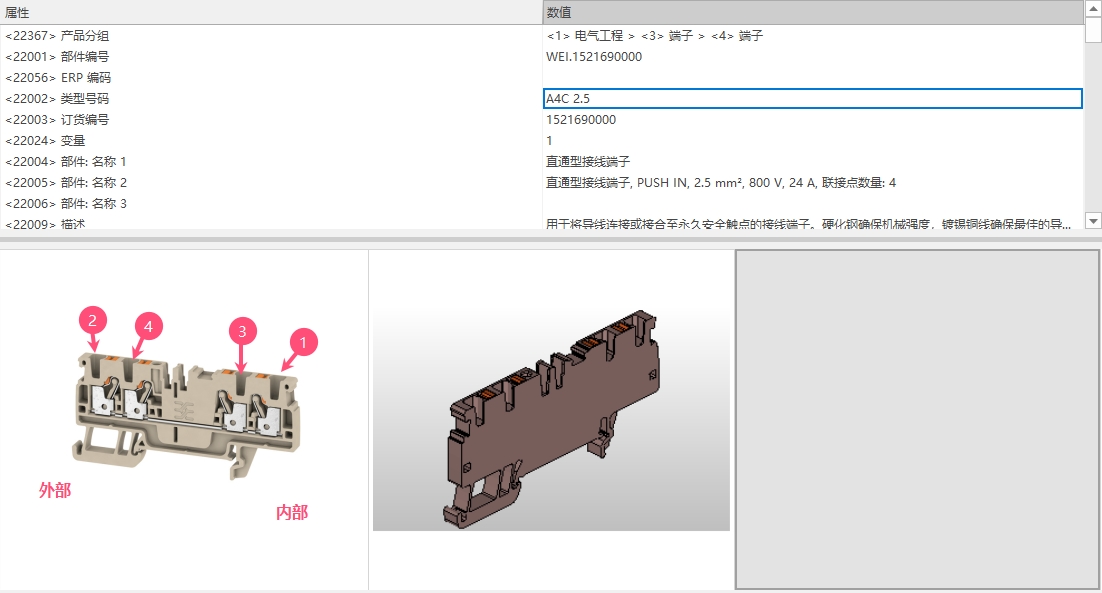Edit the 类型号码 field containing A4C 2.5
The width and height of the screenshot is (1102, 593).
pyautogui.click(x=811, y=98)
